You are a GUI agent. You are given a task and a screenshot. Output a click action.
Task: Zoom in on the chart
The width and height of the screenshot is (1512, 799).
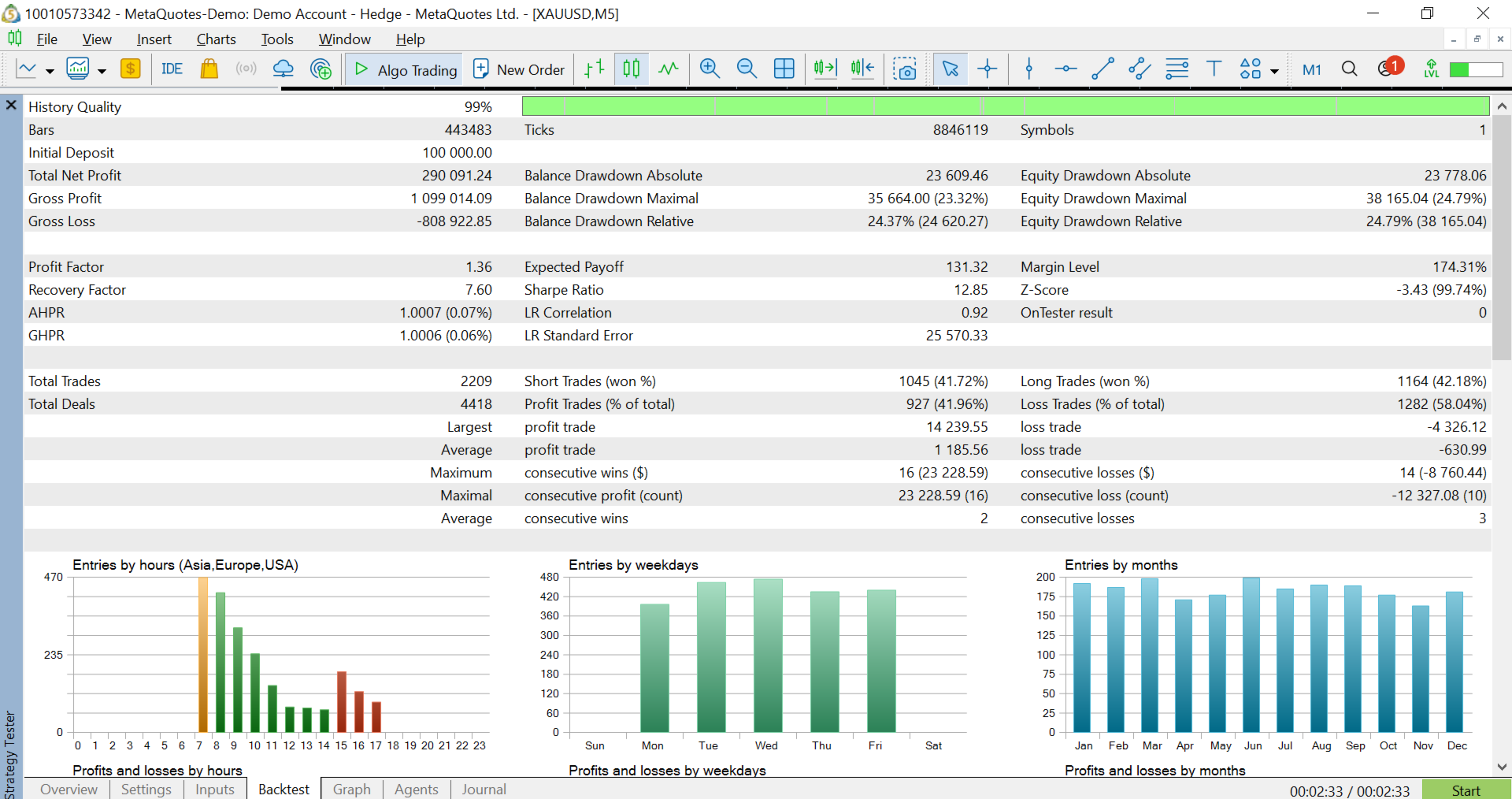point(710,69)
